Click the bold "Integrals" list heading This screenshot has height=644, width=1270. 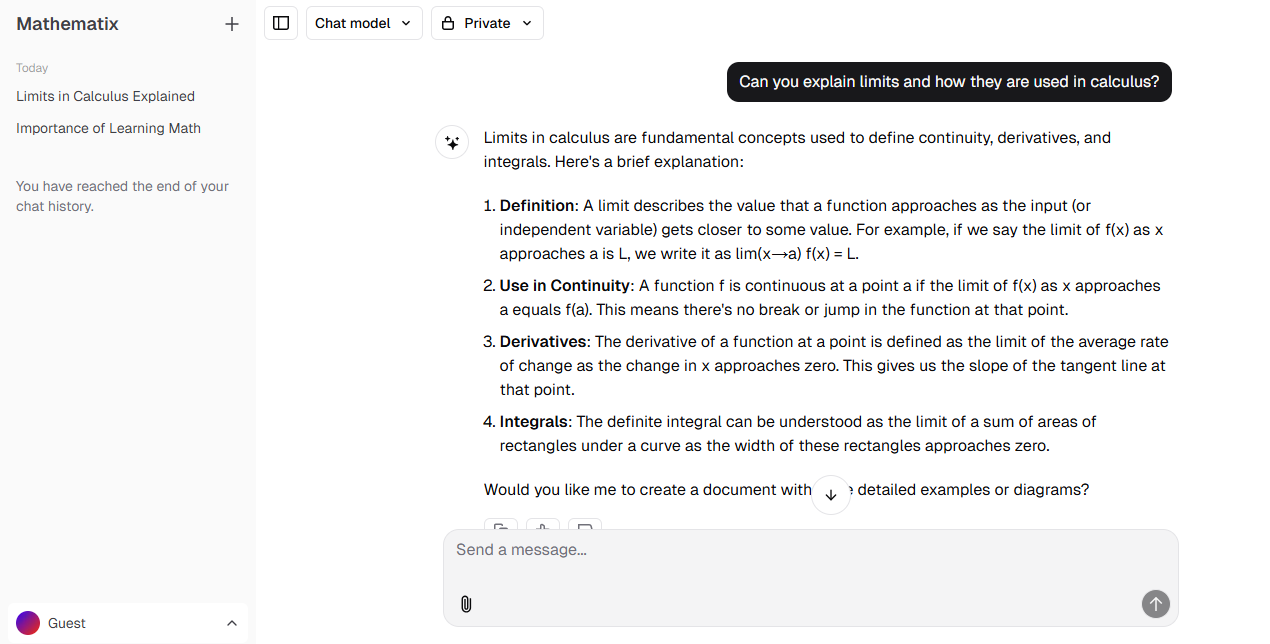(x=534, y=422)
